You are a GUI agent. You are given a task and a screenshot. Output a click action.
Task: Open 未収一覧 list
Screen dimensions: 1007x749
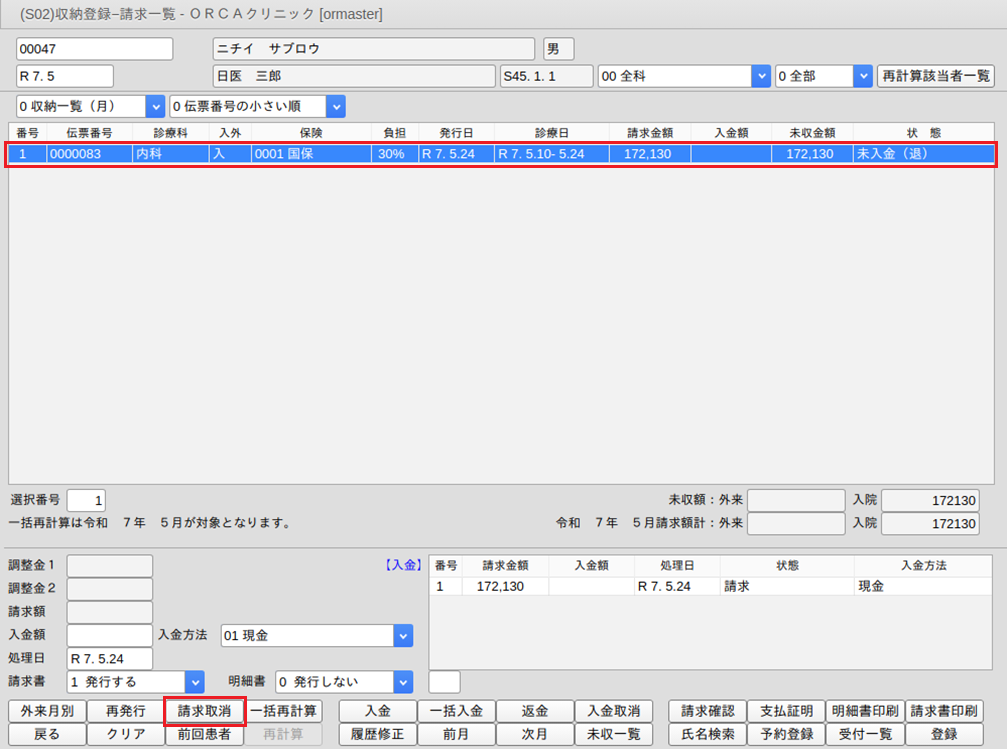pos(613,735)
